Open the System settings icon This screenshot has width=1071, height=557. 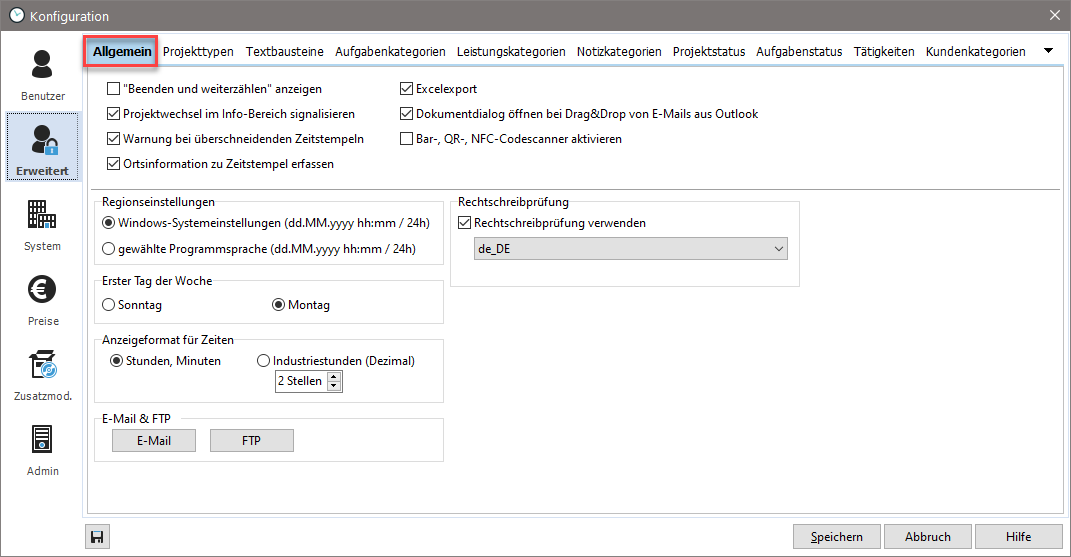click(x=42, y=223)
